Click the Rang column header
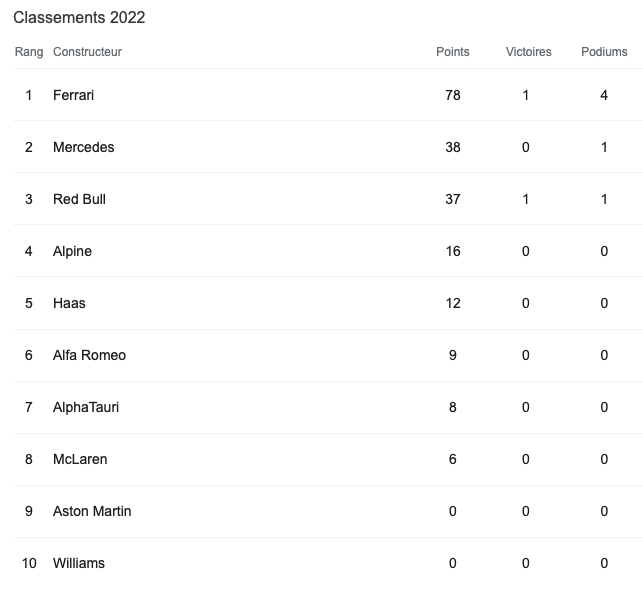 29,52
